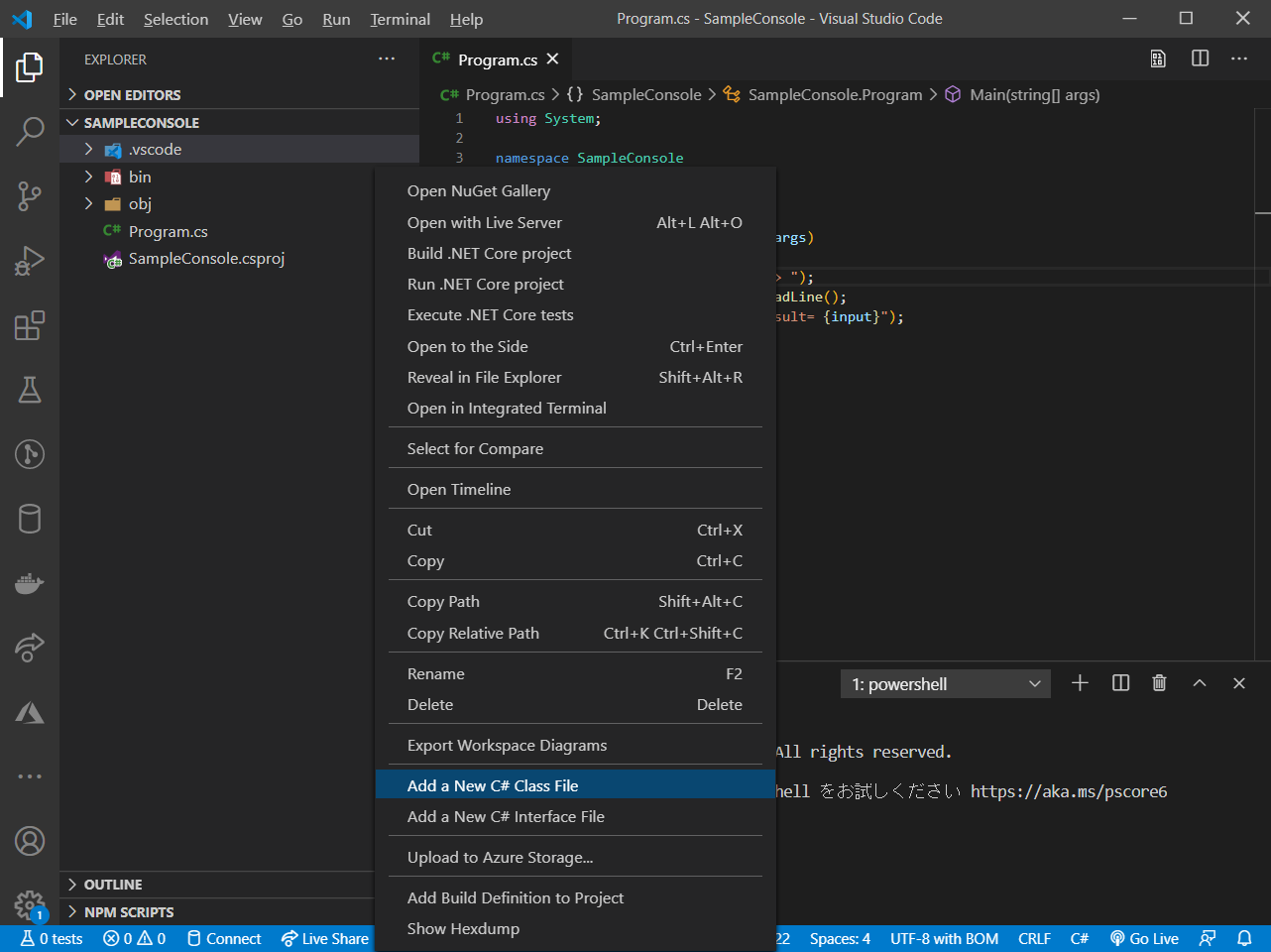Choose Run .NET Core project
This screenshot has height=952, width=1271.
(x=575, y=285)
